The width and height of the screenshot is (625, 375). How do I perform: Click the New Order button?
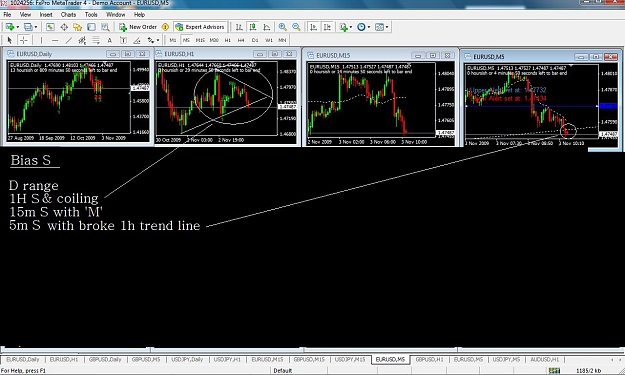(x=138, y=27)
